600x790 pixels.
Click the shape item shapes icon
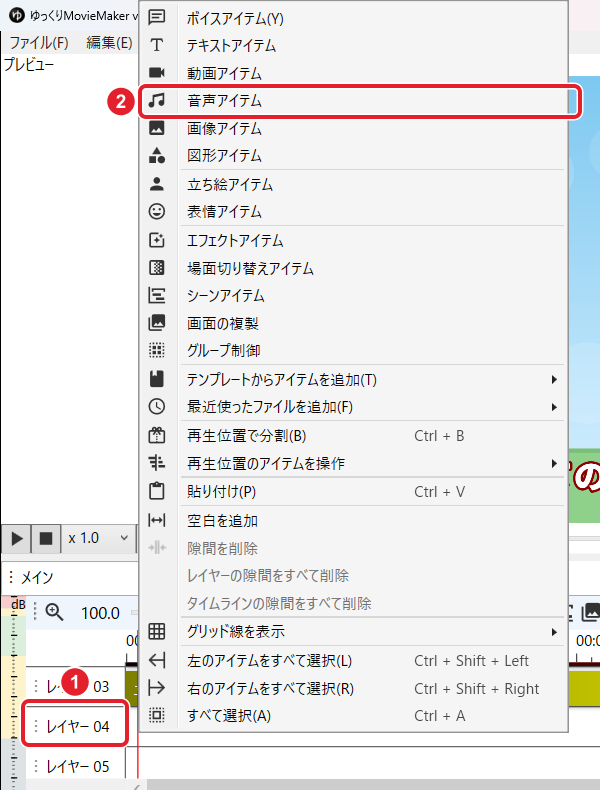tap(157, 155)
